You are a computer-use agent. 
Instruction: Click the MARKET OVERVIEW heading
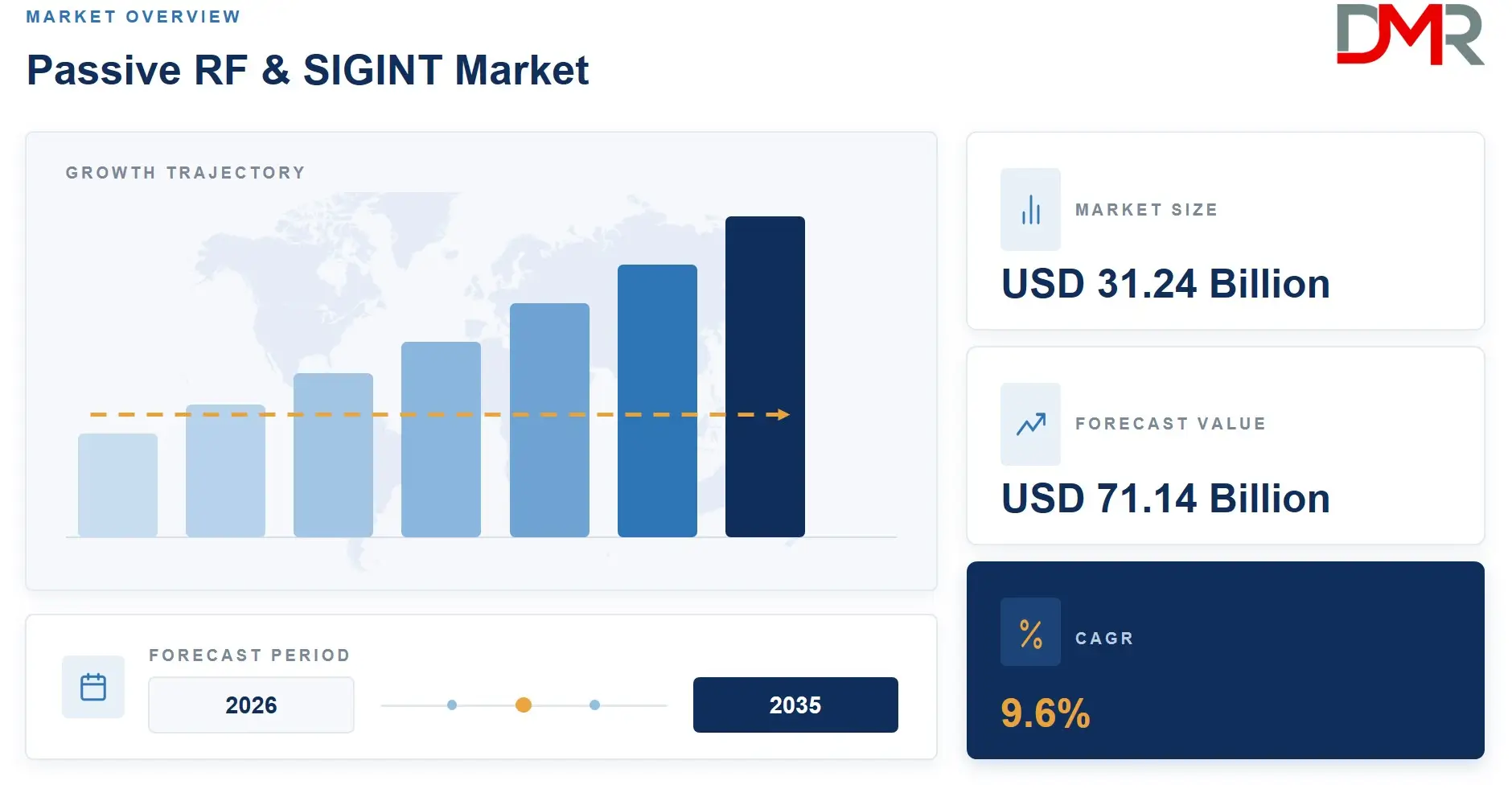tap(134, 17)
